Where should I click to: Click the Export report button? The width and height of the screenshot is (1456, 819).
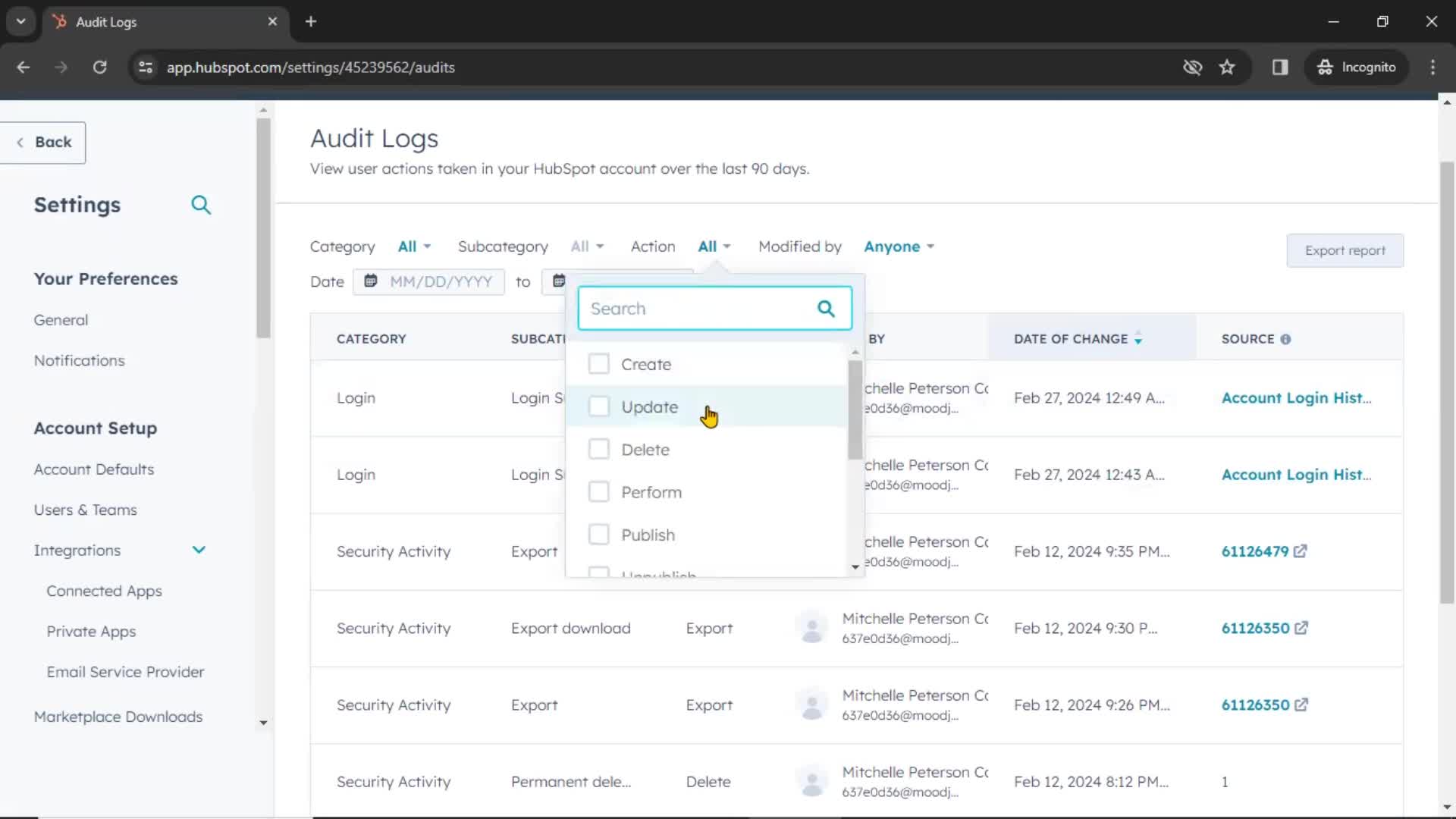(x=1345, y=250)
